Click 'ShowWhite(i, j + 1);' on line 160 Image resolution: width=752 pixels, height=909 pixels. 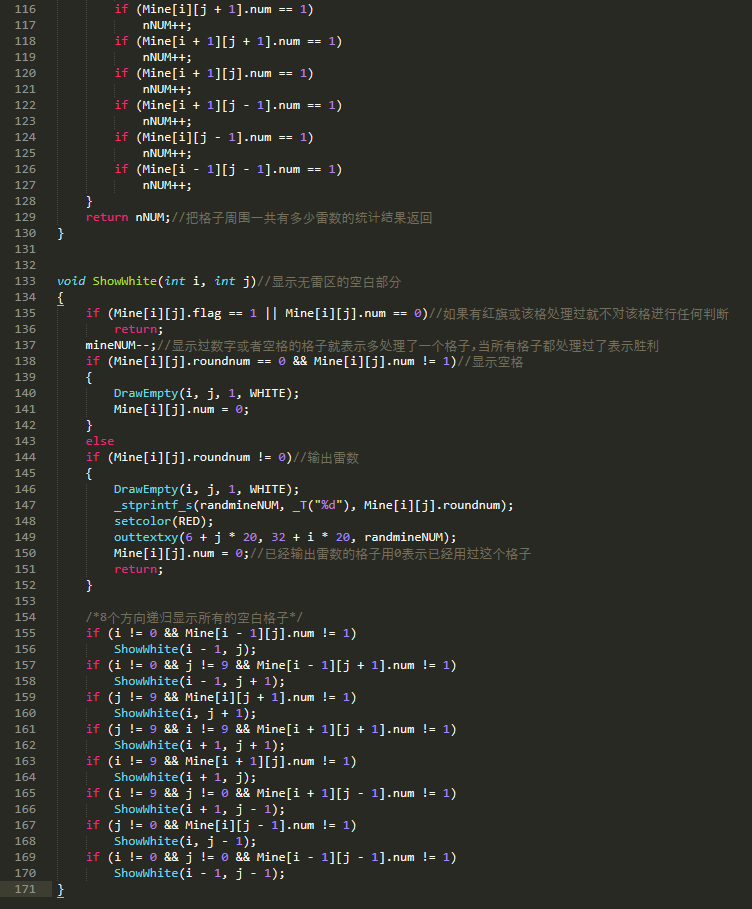coord(186,713)
